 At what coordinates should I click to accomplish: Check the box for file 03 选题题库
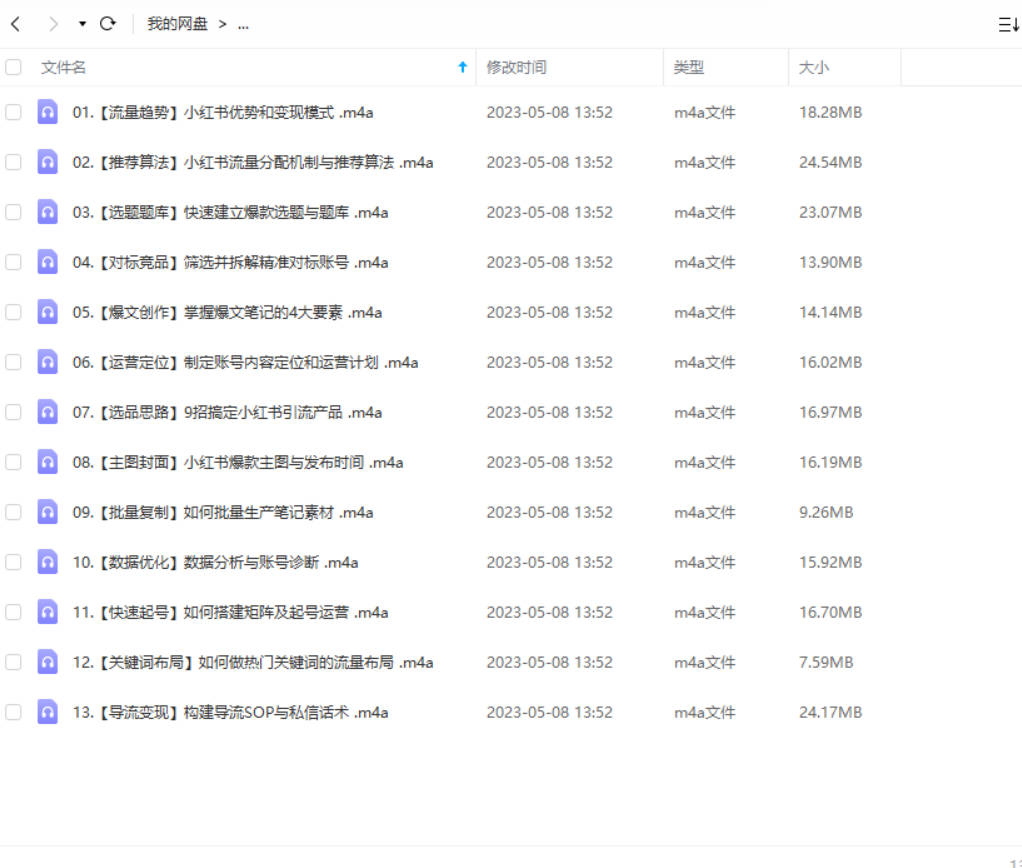tap(13, 212)
